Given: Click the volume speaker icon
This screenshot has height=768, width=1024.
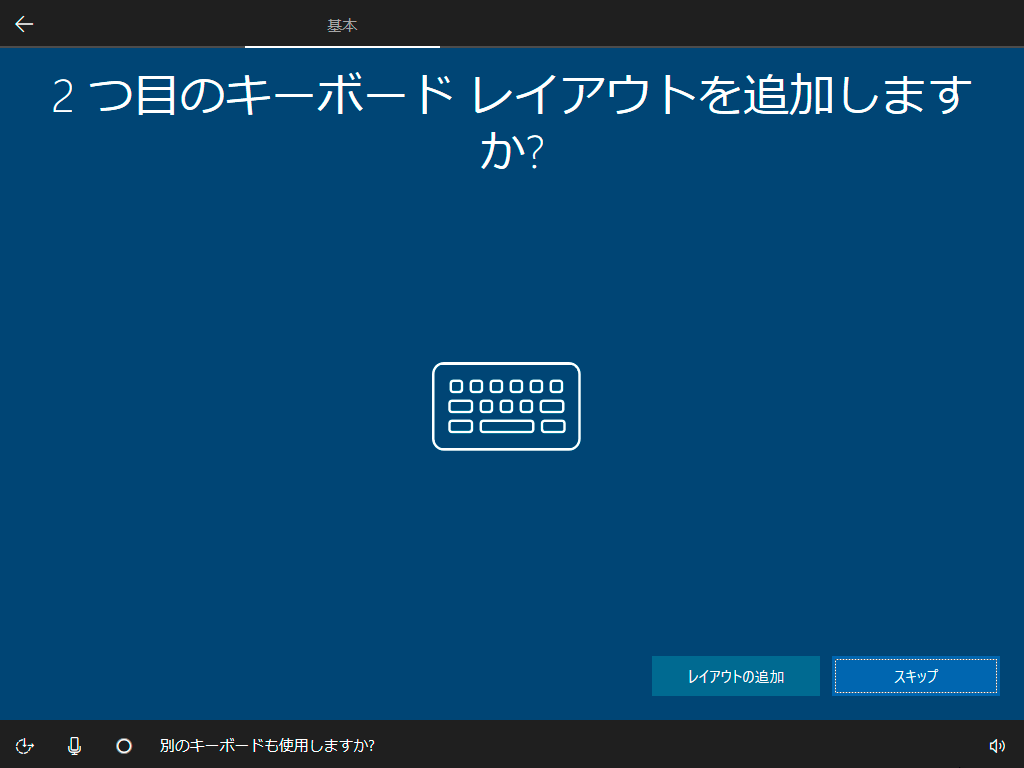Looking at the screenshot, I should pyautogui.click(x=997, y=745).
